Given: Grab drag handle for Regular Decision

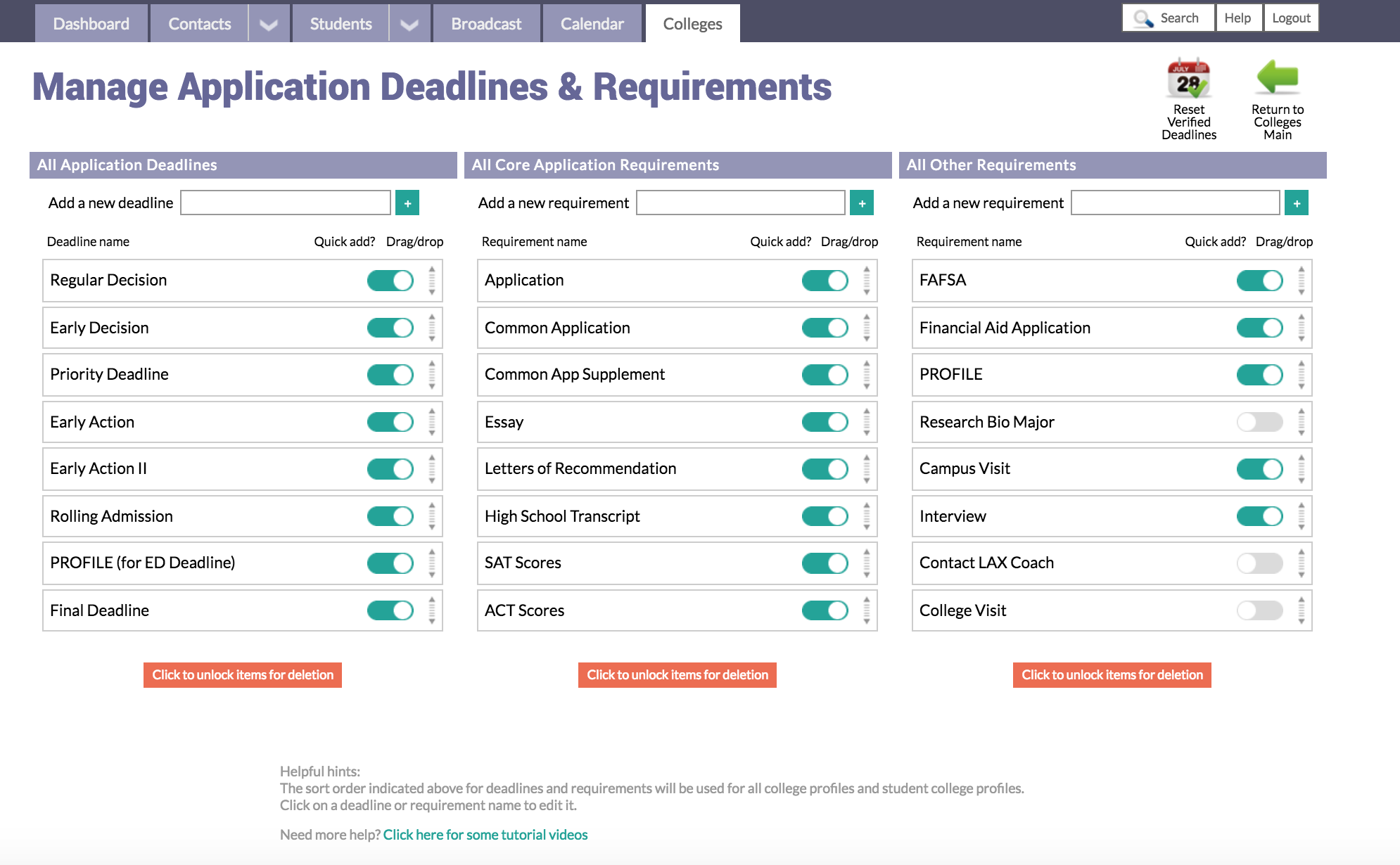Looking at the screenshot, I should (432, 281).
